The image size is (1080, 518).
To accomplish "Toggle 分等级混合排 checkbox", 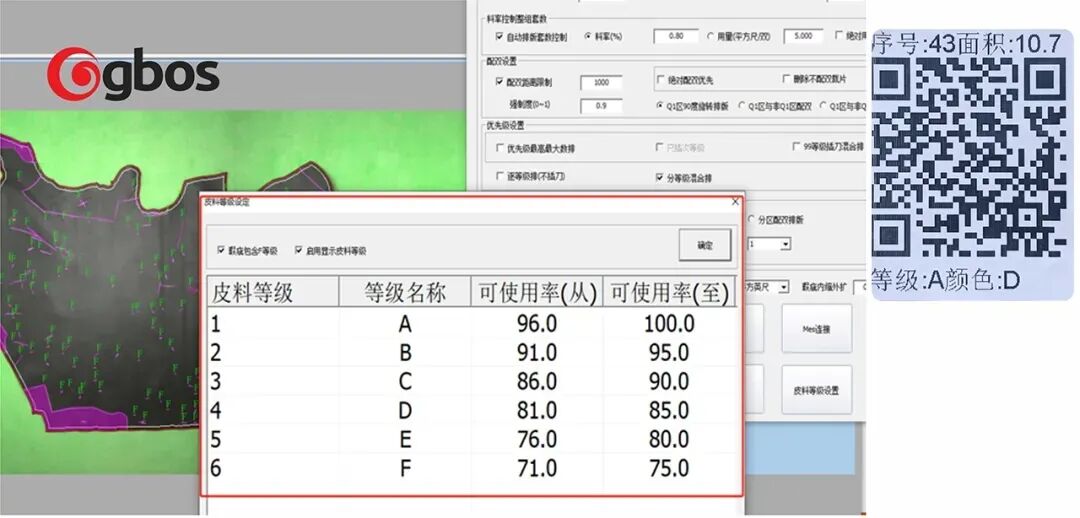I will click(x=660, y=178).
